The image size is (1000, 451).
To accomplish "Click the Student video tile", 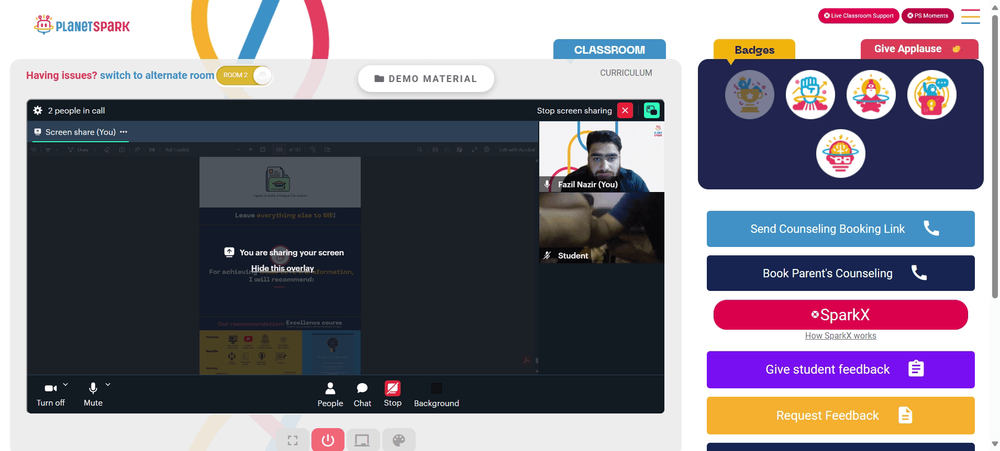I will [x=601, y=228].
